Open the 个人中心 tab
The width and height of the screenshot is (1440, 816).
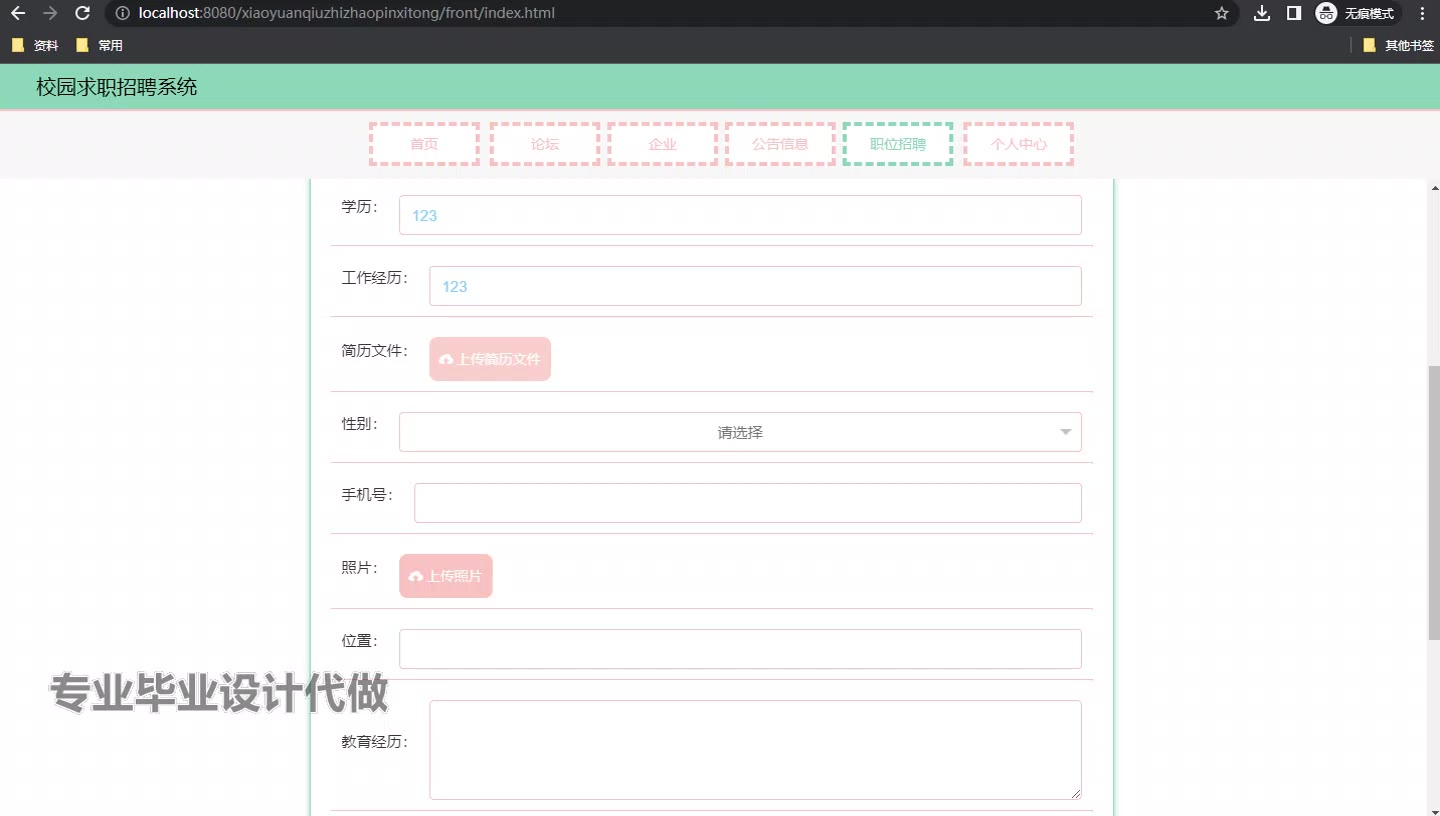[x=1018, y=144]
